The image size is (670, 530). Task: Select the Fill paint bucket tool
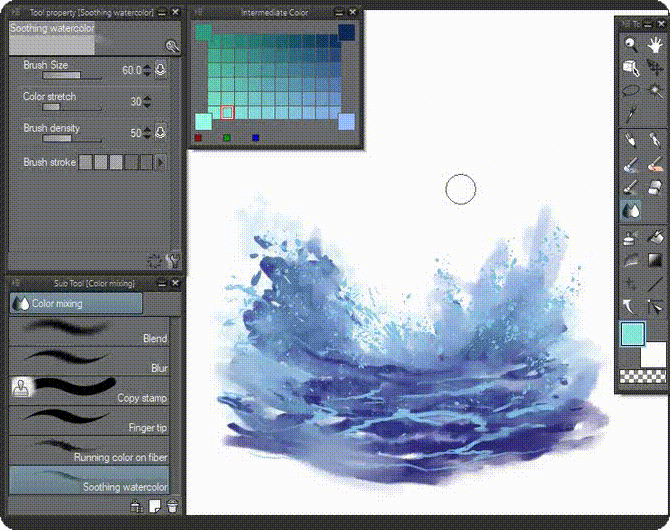click(655, 237)
